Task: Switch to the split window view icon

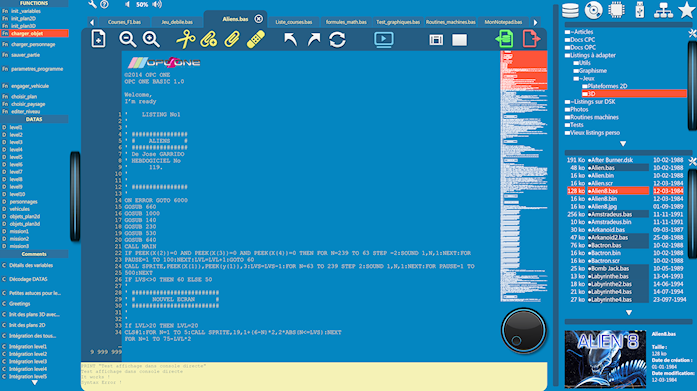Action: 436,40
